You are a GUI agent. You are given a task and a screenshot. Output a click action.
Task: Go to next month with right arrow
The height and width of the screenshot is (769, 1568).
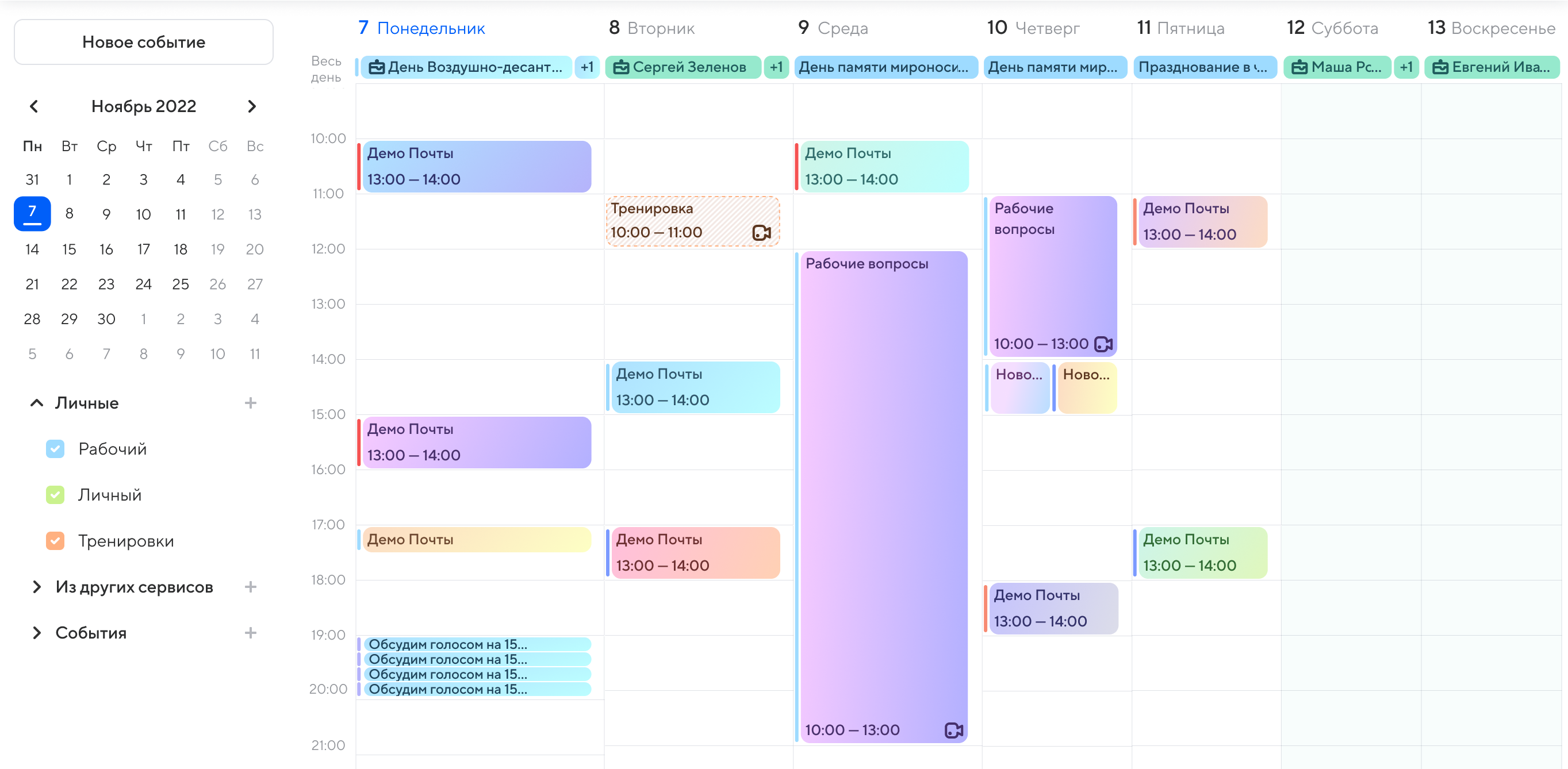(x=251, y=106)
